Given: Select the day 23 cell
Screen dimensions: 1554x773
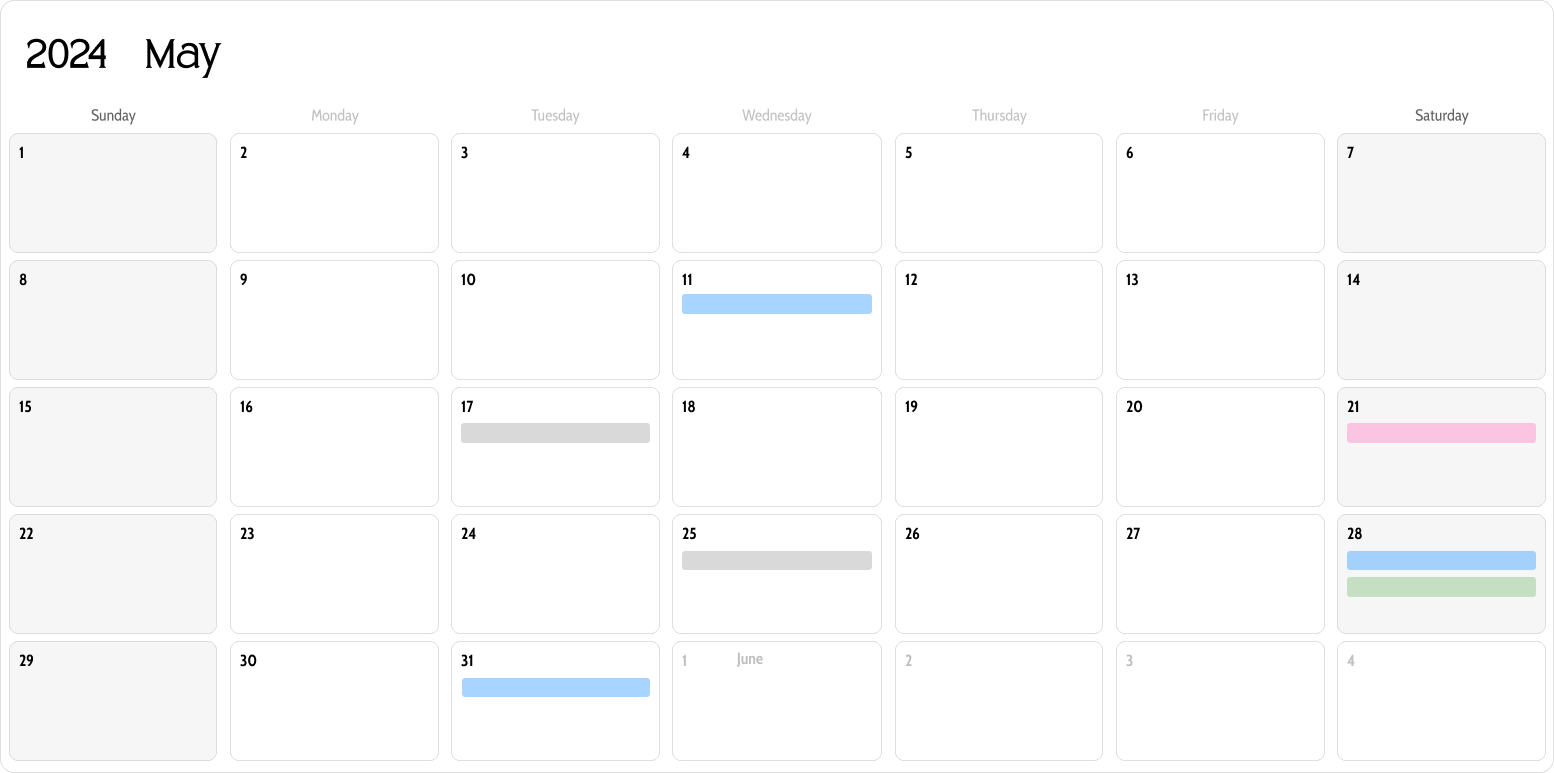Looking at the screenshot, I should click(334, 574).
